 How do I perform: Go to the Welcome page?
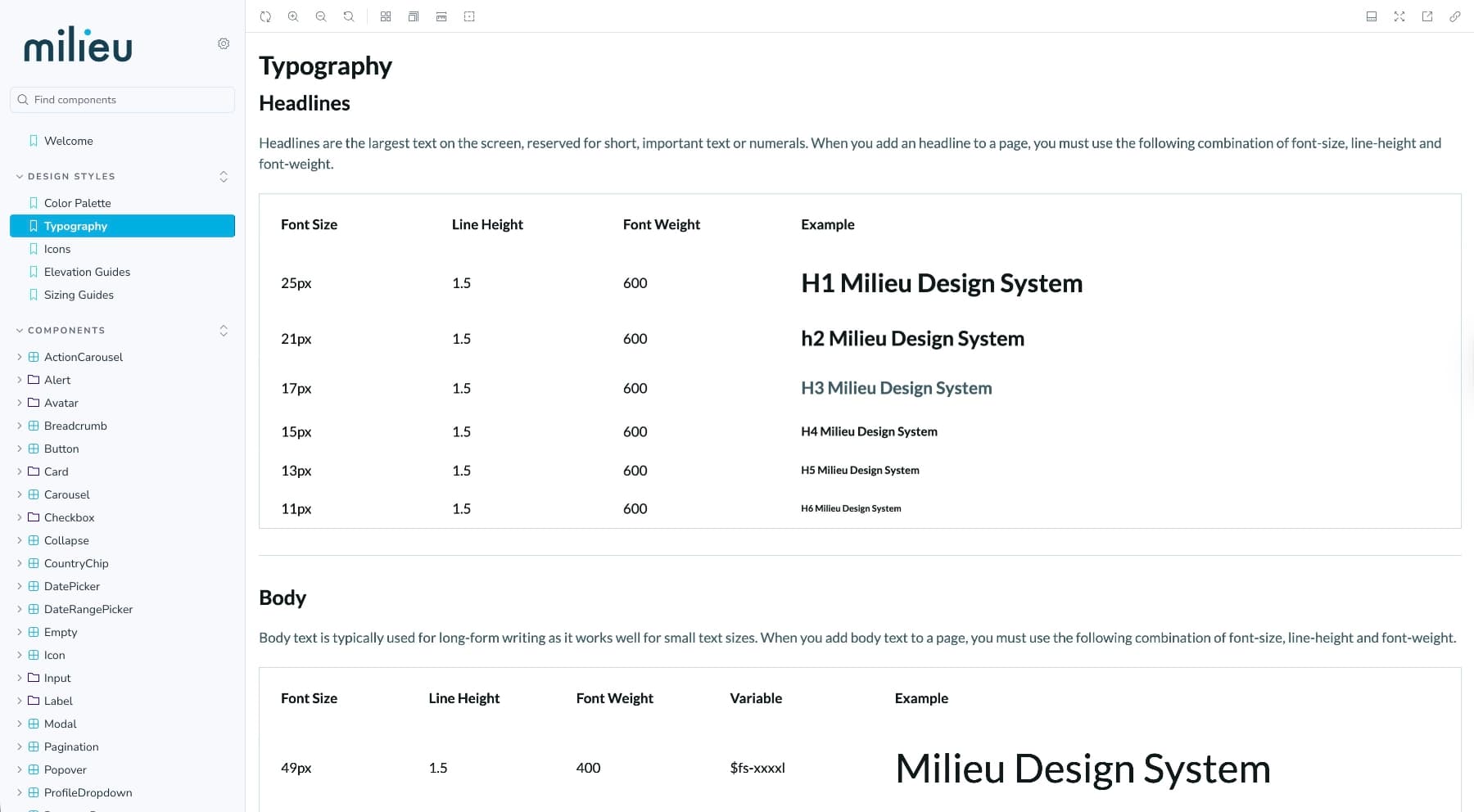coord(69,140)
